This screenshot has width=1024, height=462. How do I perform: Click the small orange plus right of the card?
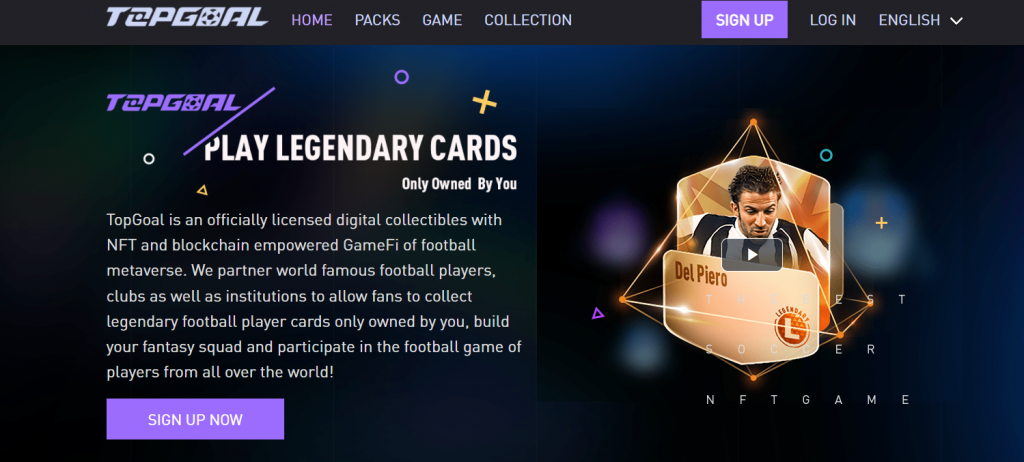point(881,223)
